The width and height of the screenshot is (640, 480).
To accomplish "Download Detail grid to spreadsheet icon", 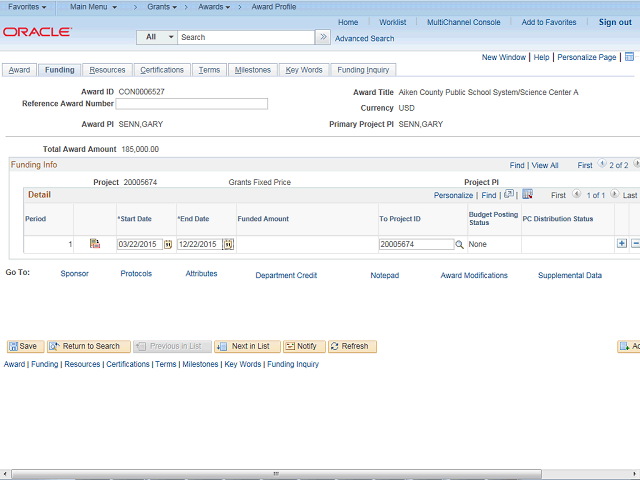I will (x=527, y=194).
